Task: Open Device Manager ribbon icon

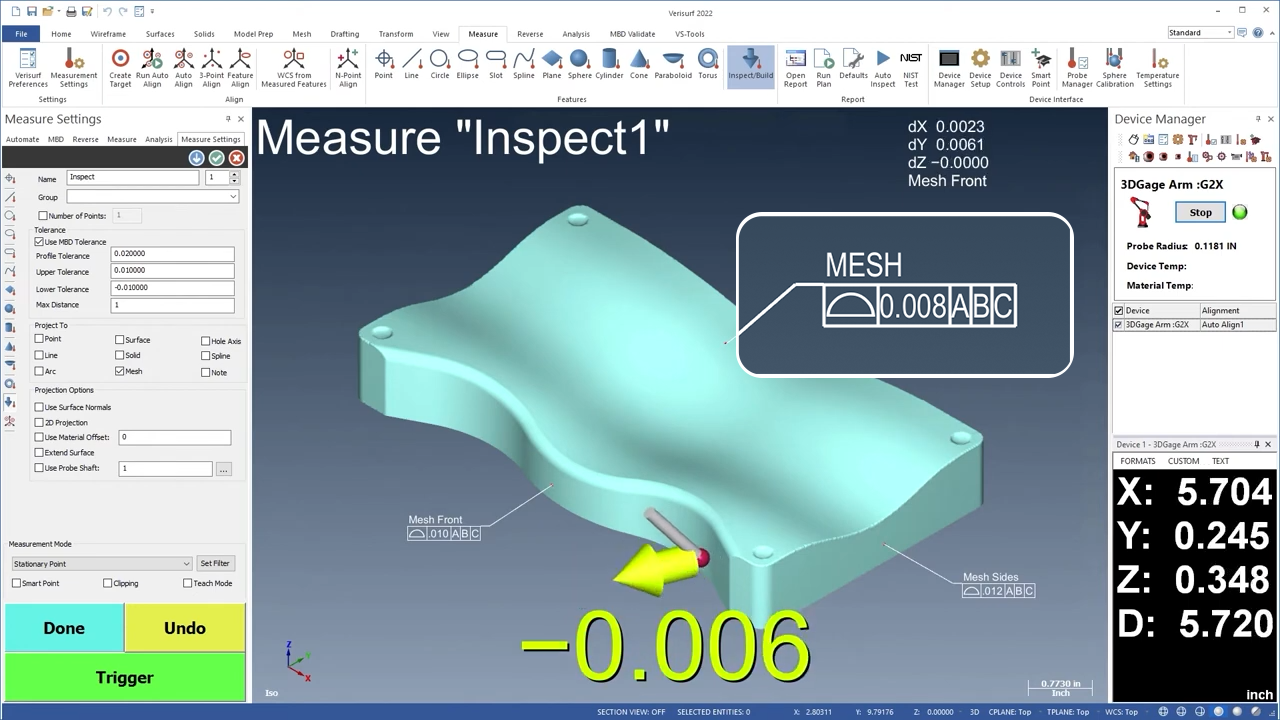Action: [x=949, y=68]
